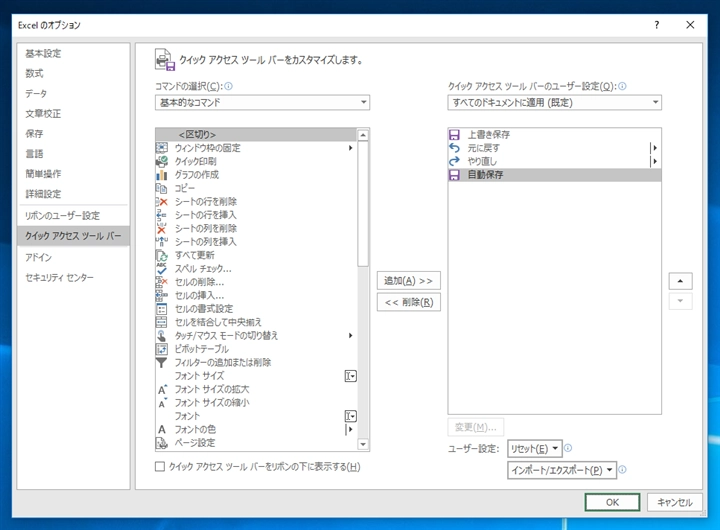Click the キャンセル button
The height and width of the screenshot is (530, 720).
[x=675, y=502]
